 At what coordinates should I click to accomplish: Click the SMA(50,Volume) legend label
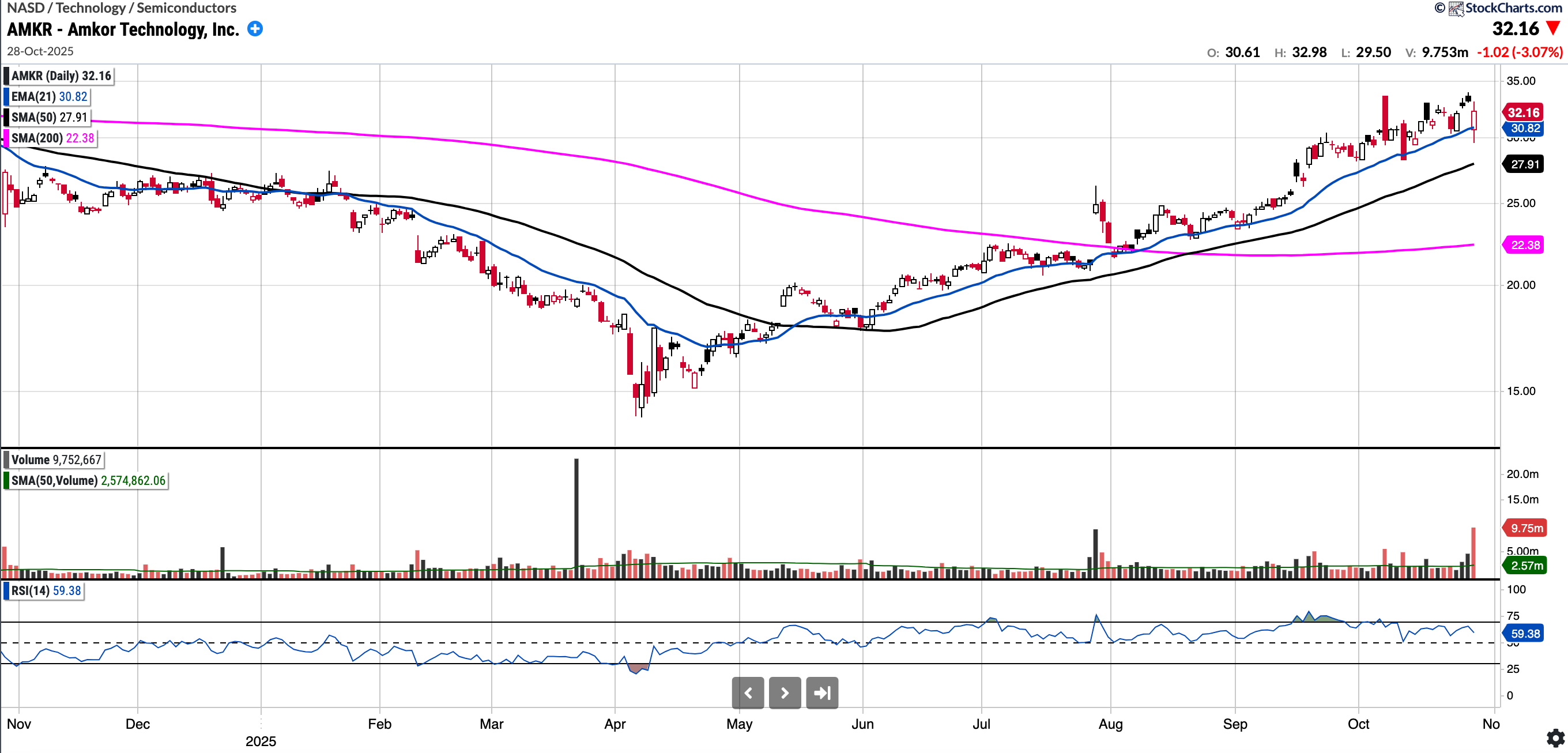tap(88, 480)
